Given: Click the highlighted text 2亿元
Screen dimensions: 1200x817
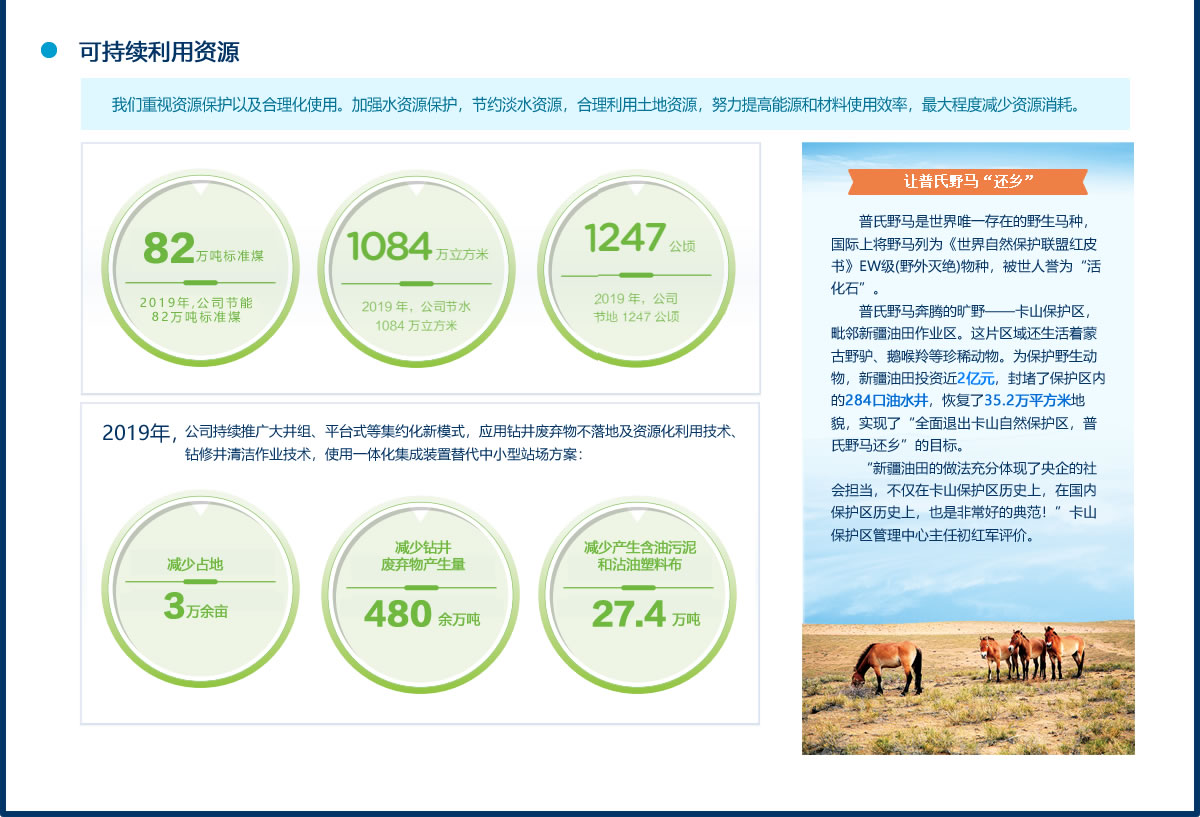Looking at the screenshot, I should click(x=976, y=378).
